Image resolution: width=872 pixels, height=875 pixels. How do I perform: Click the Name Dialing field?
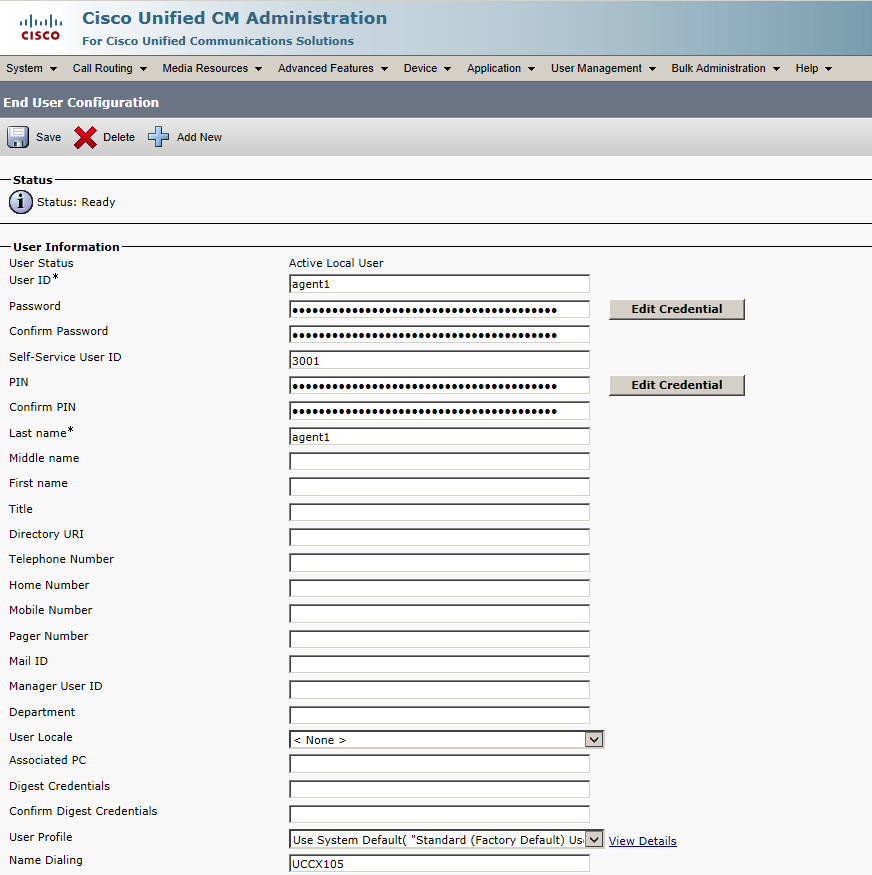click(439, 863)
